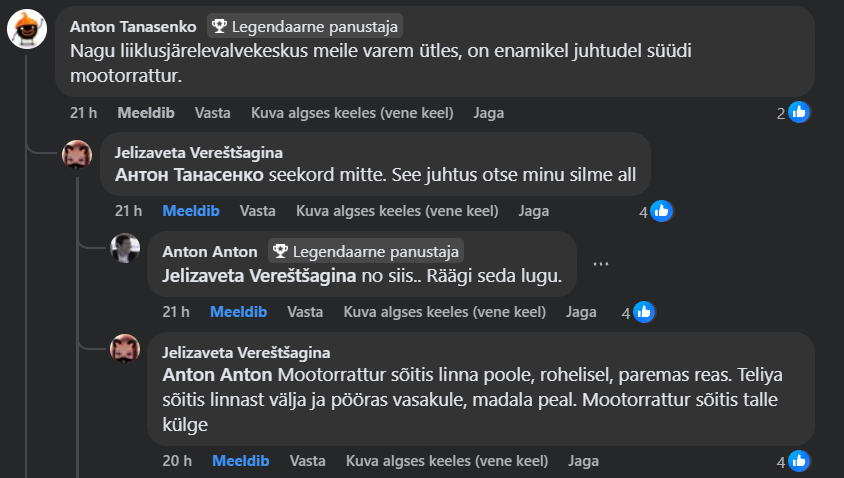Click Vasta under the 20 h reply
Image resolution: width=844 pixels, height=478 pixels.
click(307, 461)
